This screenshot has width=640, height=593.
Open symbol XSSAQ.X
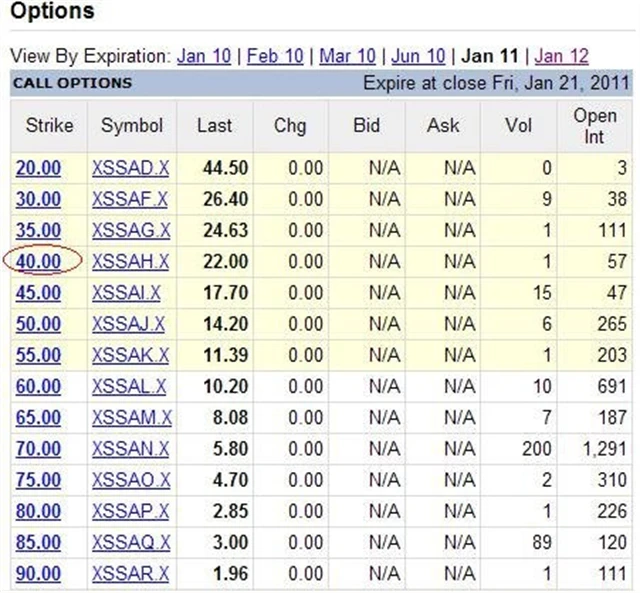[x=130, y=543]
